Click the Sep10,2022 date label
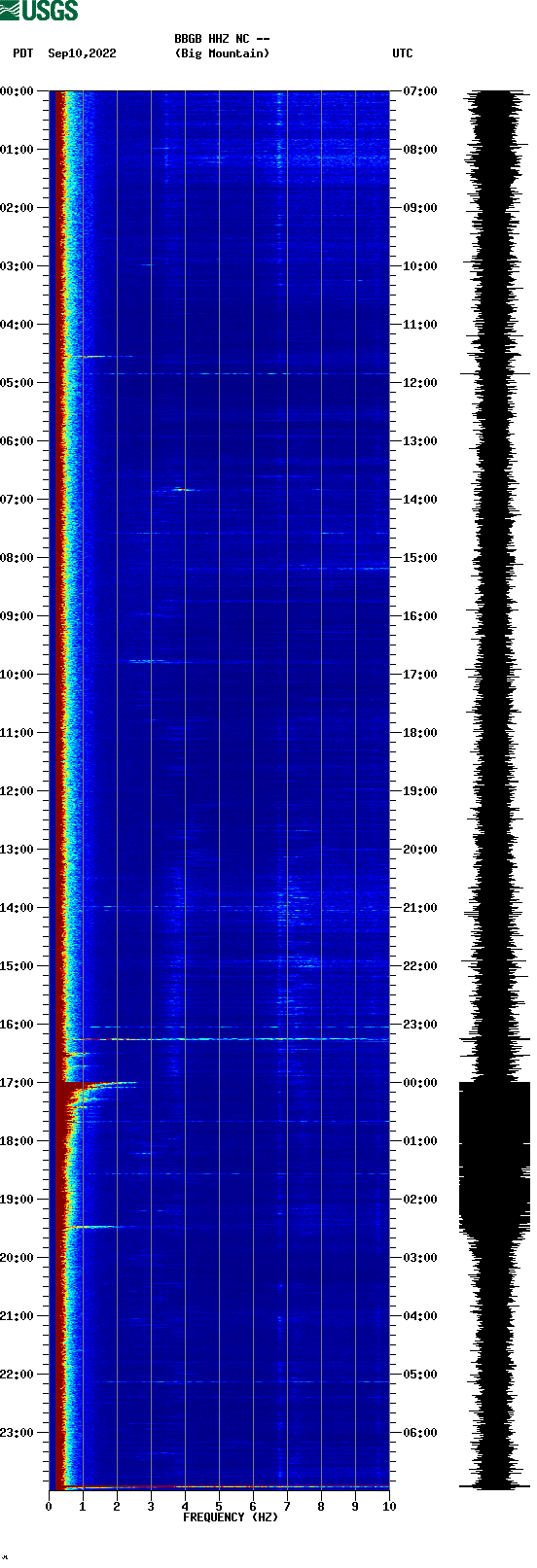 click(82, 53)
